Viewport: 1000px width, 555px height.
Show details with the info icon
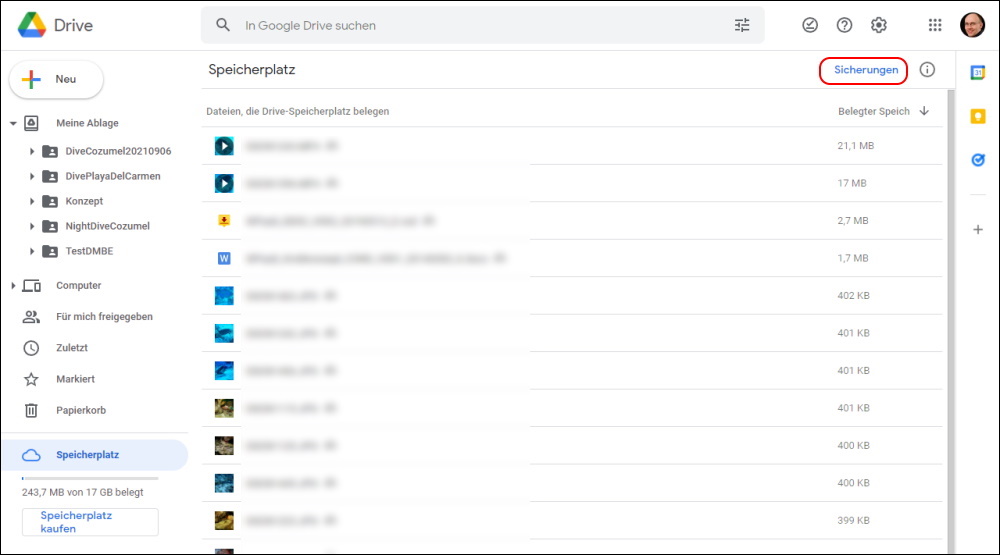pos(927,70)
